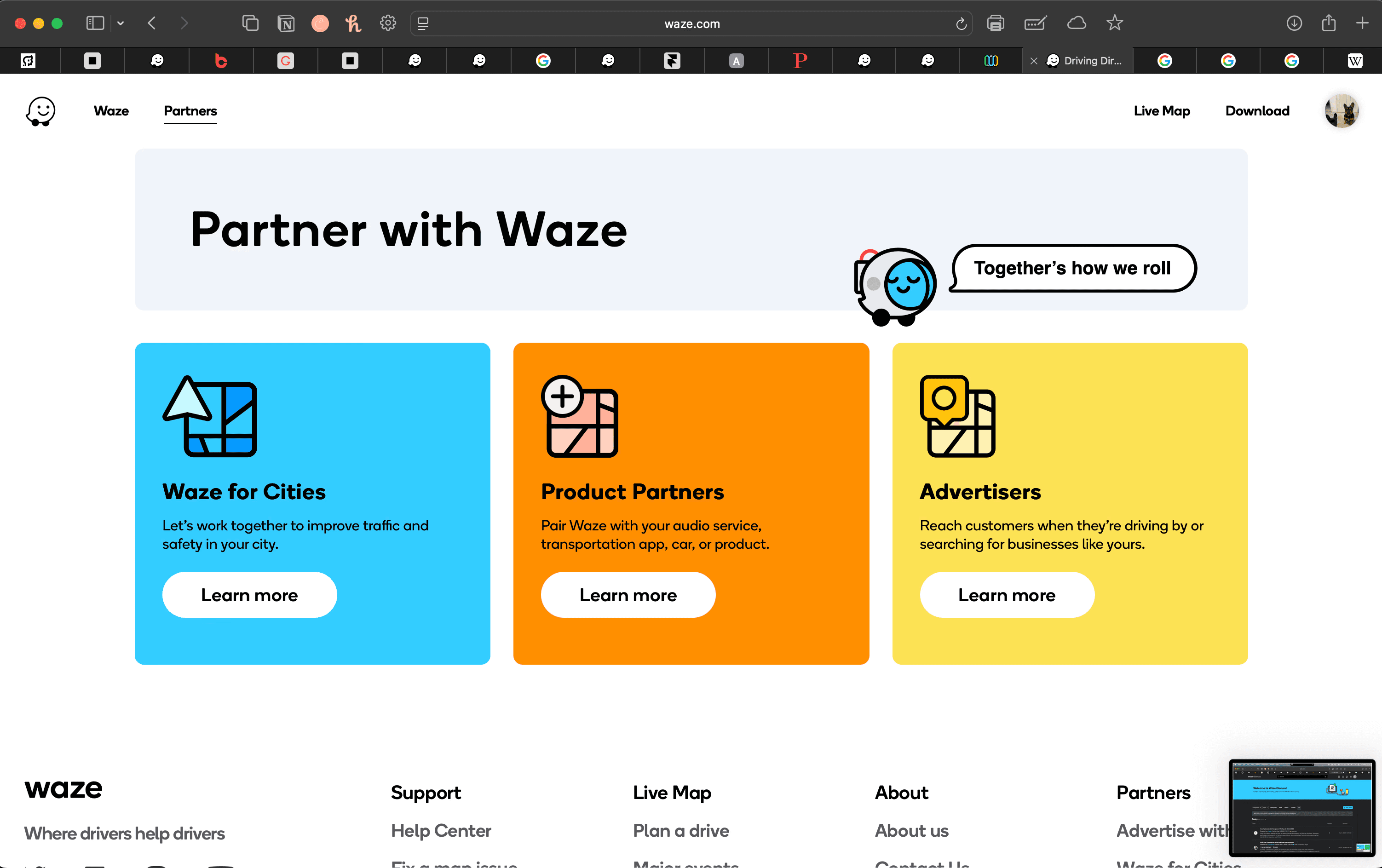
Task: Click Learn more under Advertisers
Action: pos(1007,595)
